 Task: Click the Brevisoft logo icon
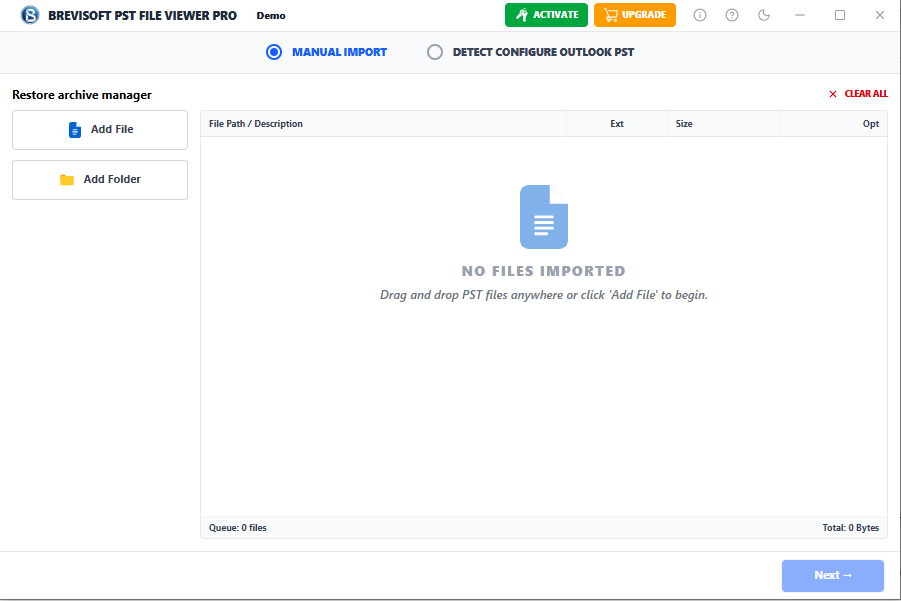tap(30, 15)
